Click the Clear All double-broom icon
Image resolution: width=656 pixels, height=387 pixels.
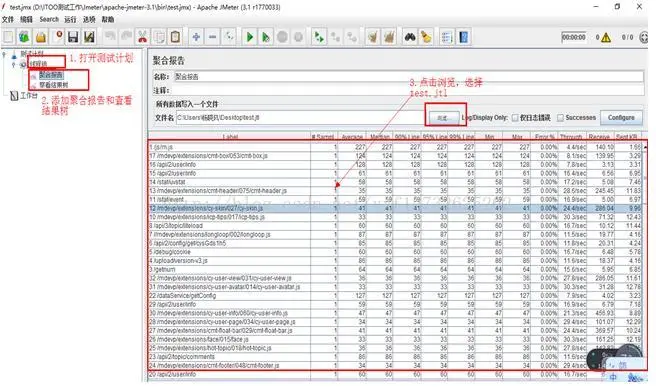389,37
